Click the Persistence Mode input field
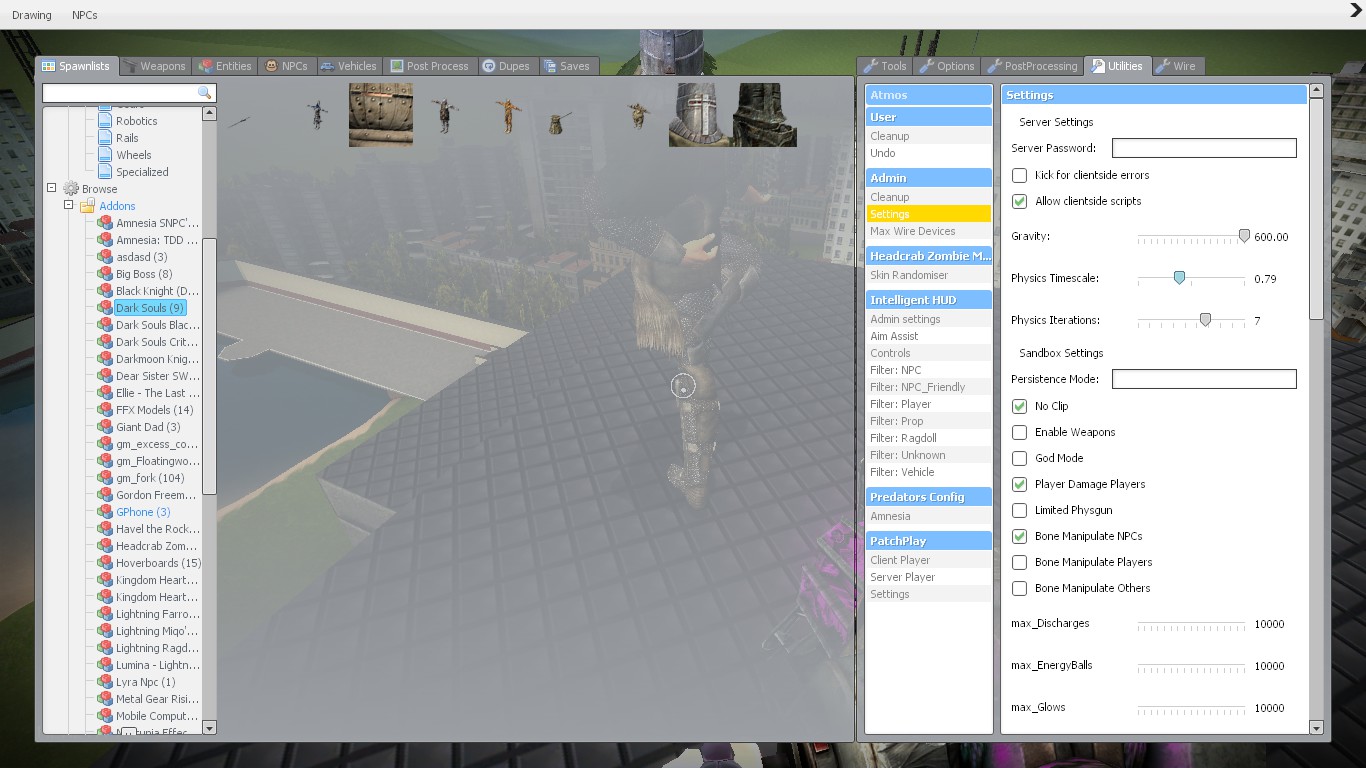Viewport: 1366px width, 768px height. [1204, 379]
